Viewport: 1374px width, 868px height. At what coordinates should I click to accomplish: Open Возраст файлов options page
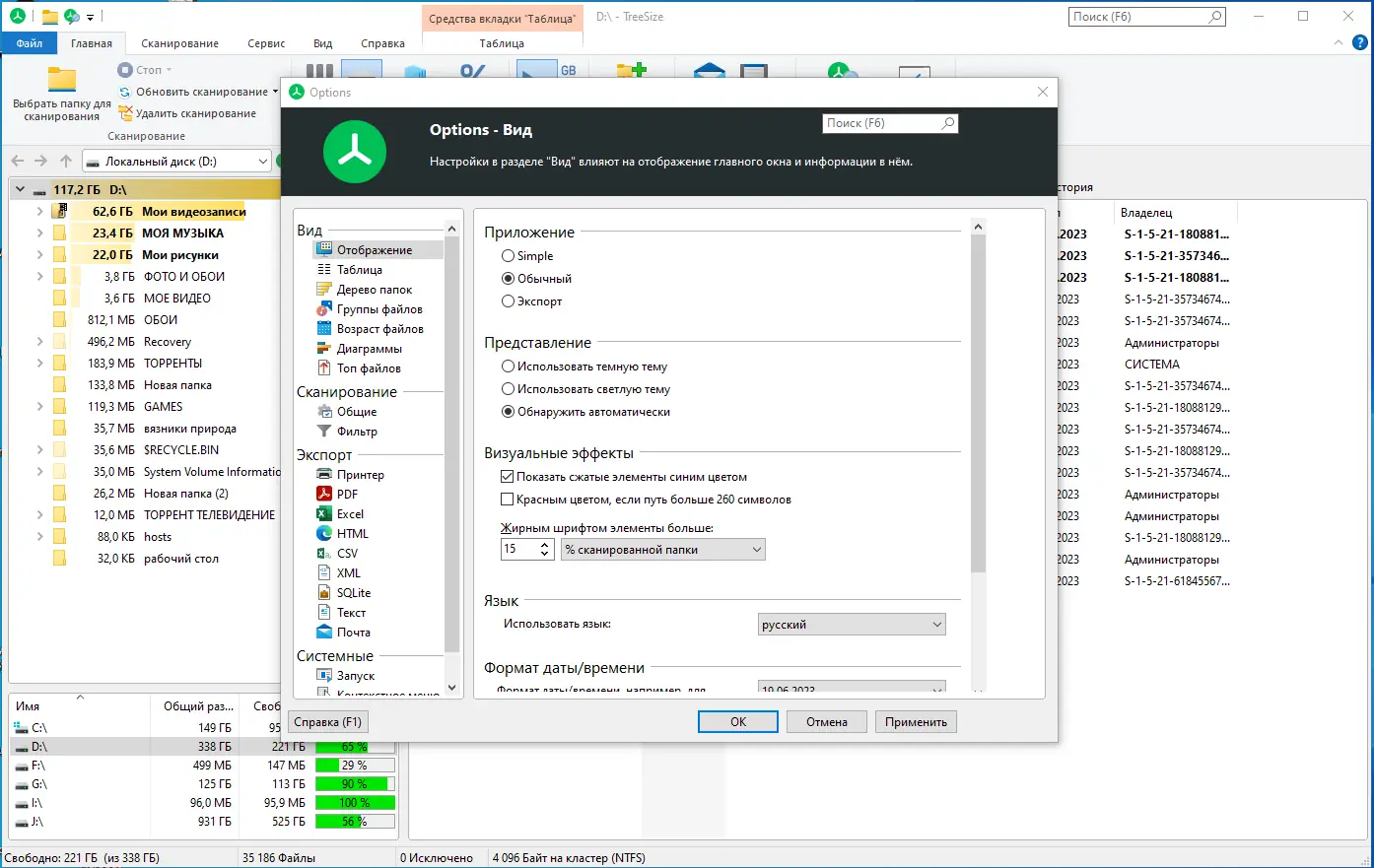pos(379,329)
